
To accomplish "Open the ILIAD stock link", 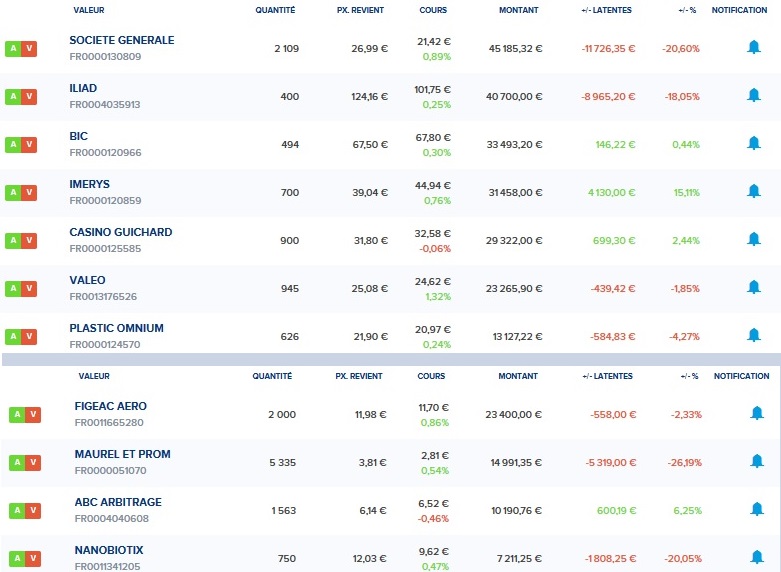I will click(83, 88).
